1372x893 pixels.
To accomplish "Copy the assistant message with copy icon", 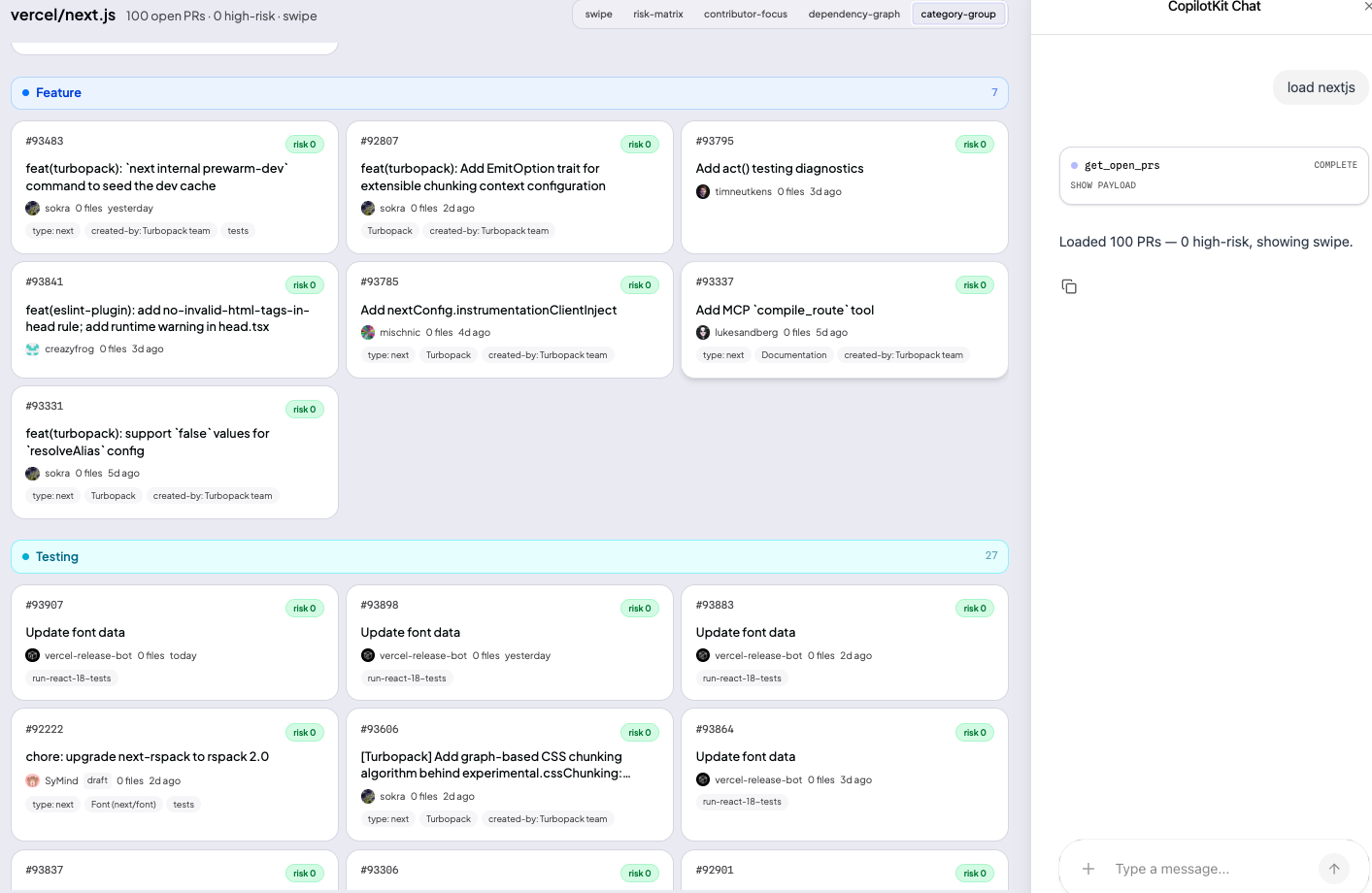I will [1069, 286].
